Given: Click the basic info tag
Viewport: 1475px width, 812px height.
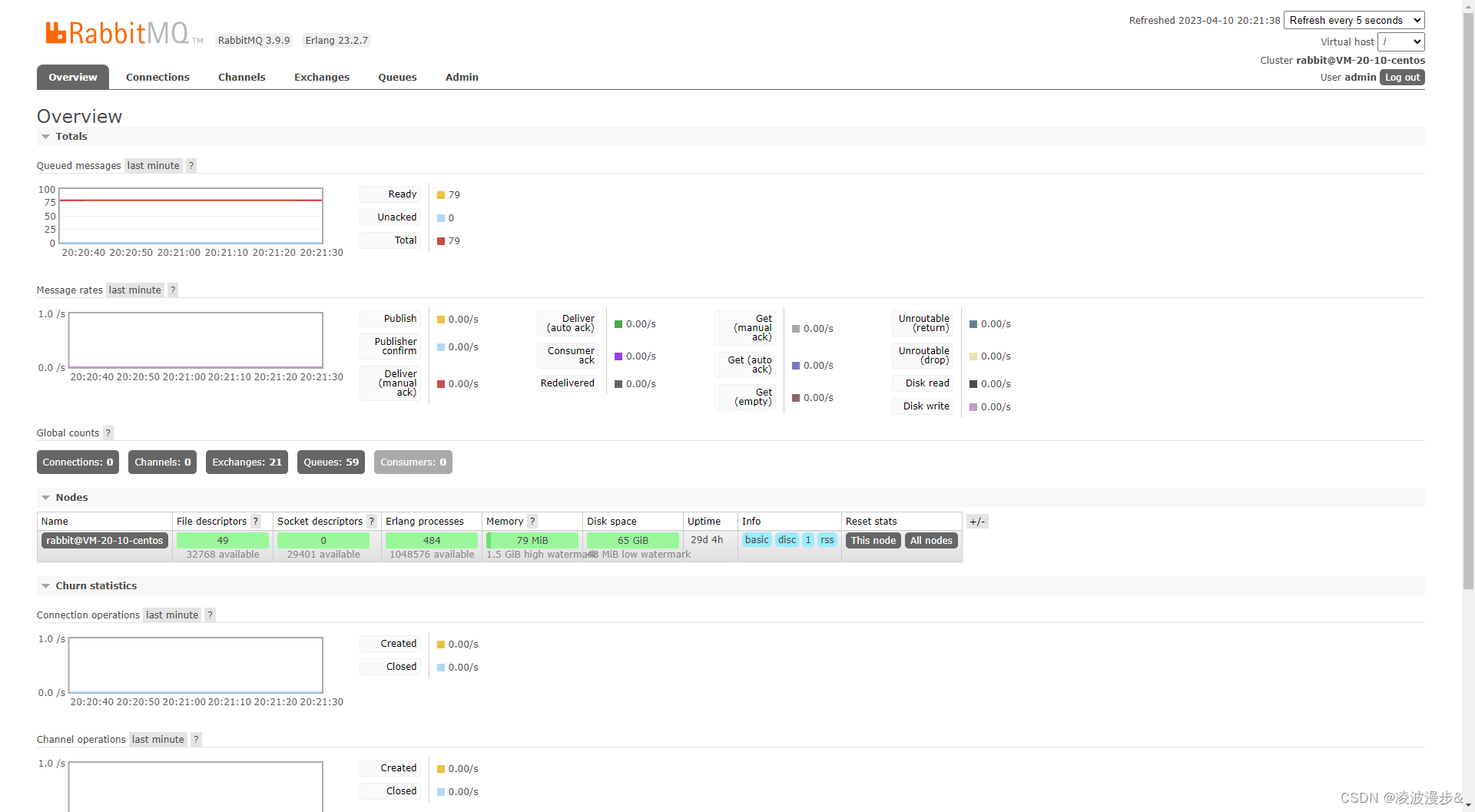Looking at the screenshot, I should point(757,539).
